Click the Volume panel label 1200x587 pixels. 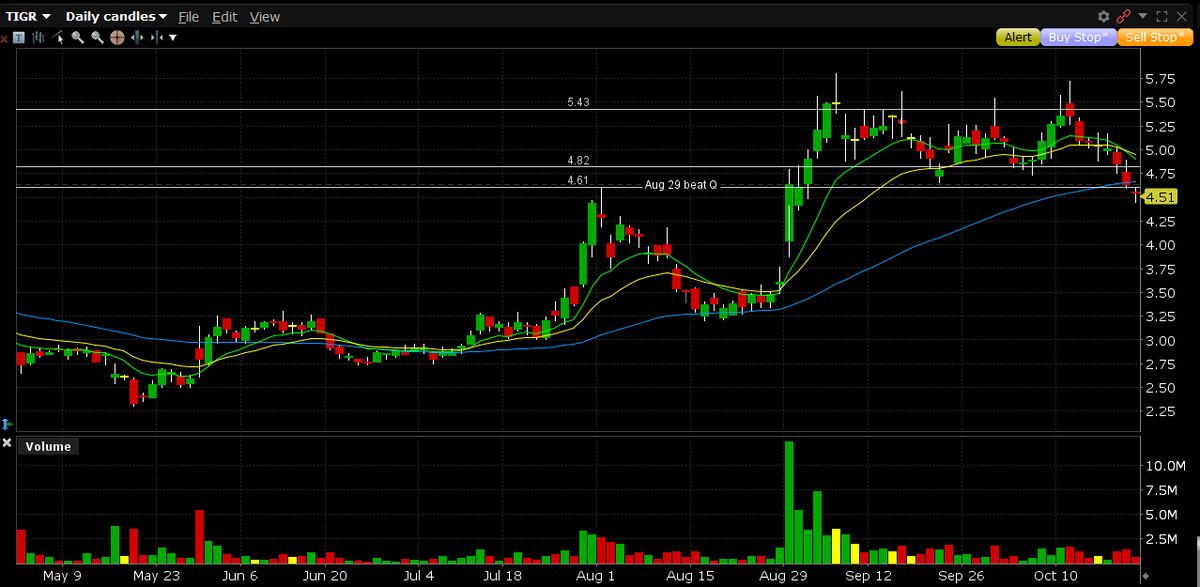[48, 446]
